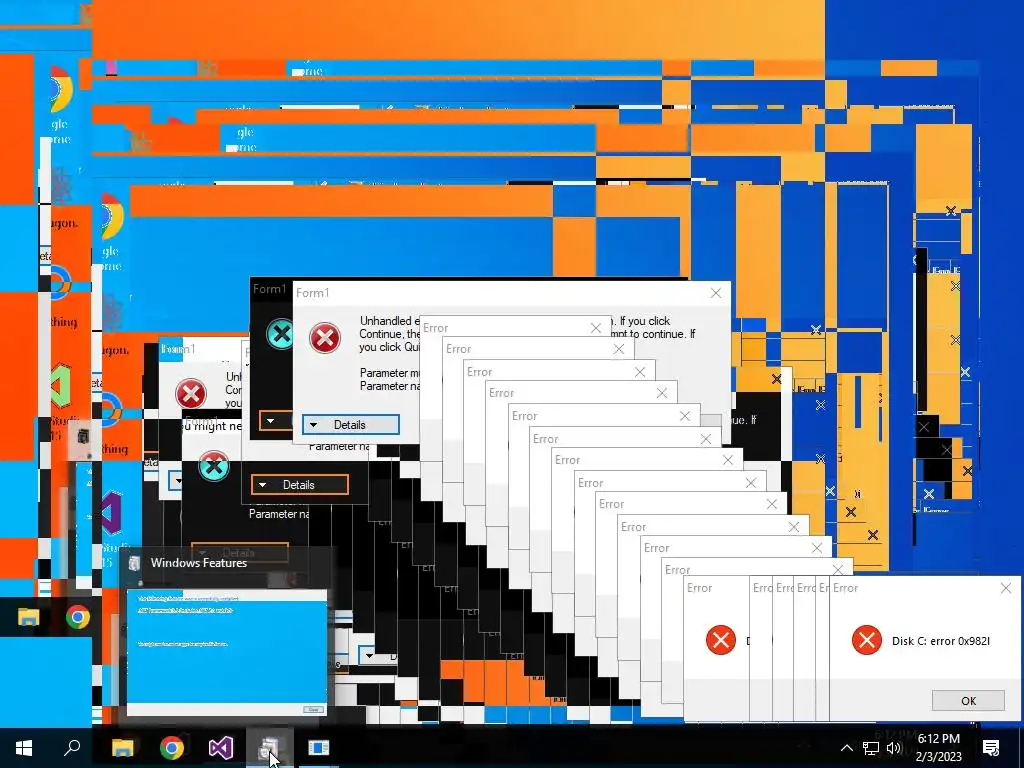Image resolution: width=1024 pixels, height=768 pixels.
Task: Click the purple Visual Studio desktop icon
Action: pyautogui.click(x=112, y=513)
